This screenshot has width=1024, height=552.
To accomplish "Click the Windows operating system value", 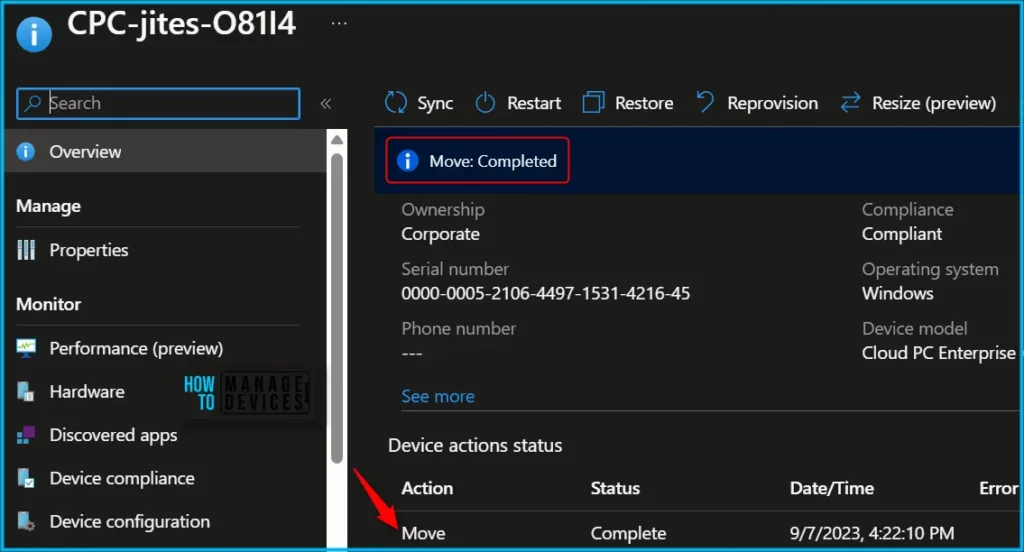I will [897, 293].
